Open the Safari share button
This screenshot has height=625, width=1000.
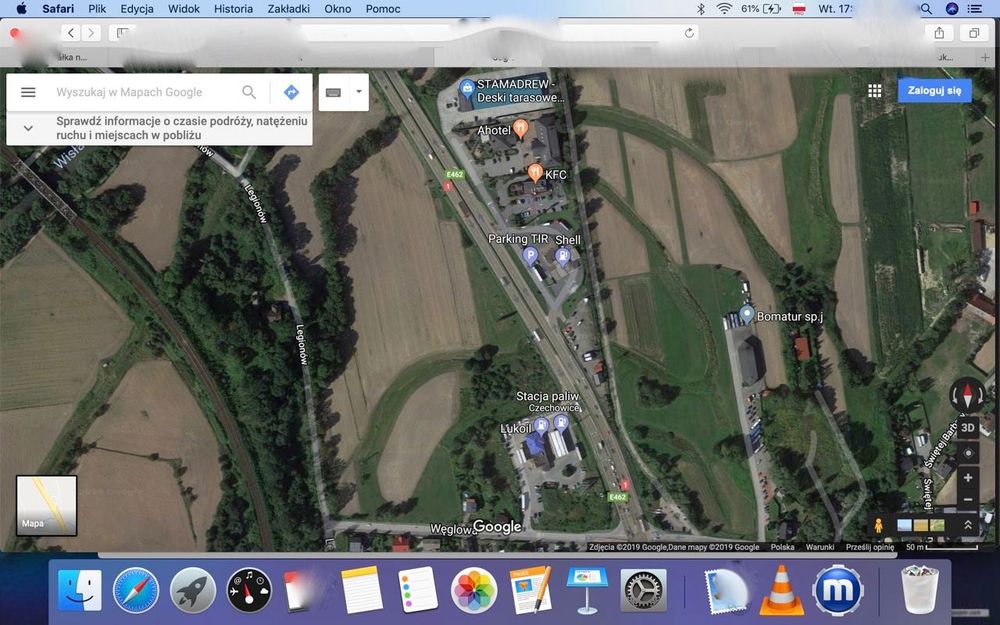[939, 33]
